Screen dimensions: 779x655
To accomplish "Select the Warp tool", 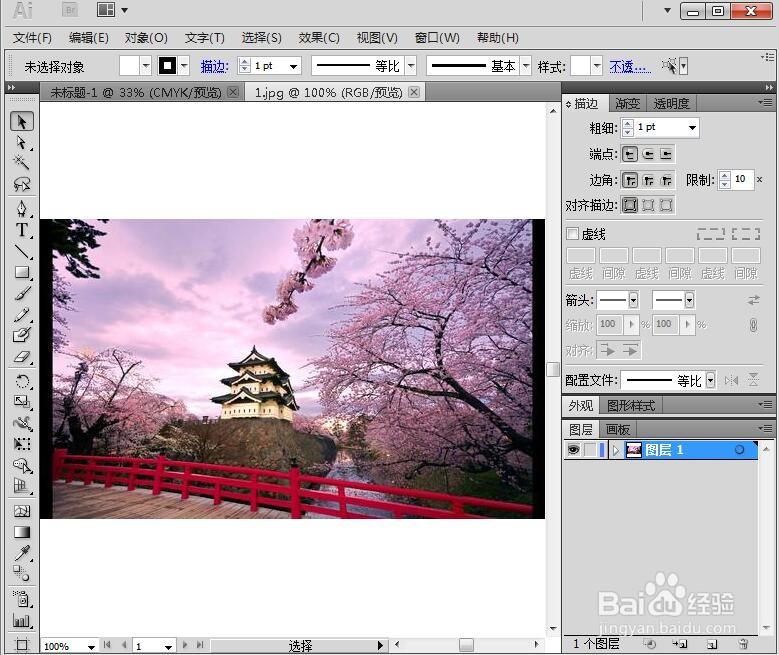I will point(22,423).
